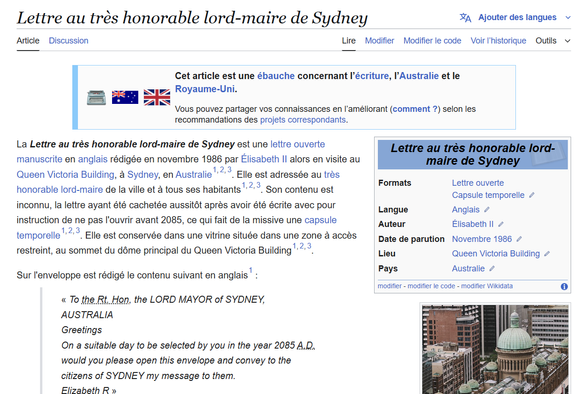Image resolution: width=584 pixels, height=394 pixels.
Task: Select the Lire tab
Action: (x=349, y=41)
